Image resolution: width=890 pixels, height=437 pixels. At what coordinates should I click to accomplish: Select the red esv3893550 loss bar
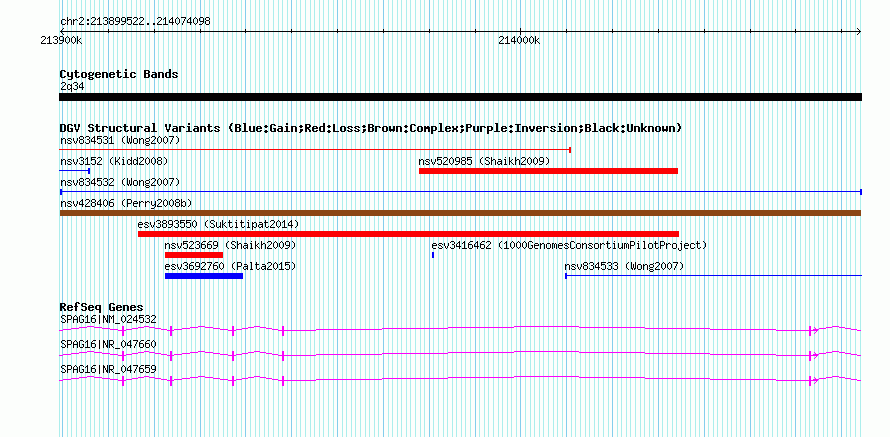409,234
